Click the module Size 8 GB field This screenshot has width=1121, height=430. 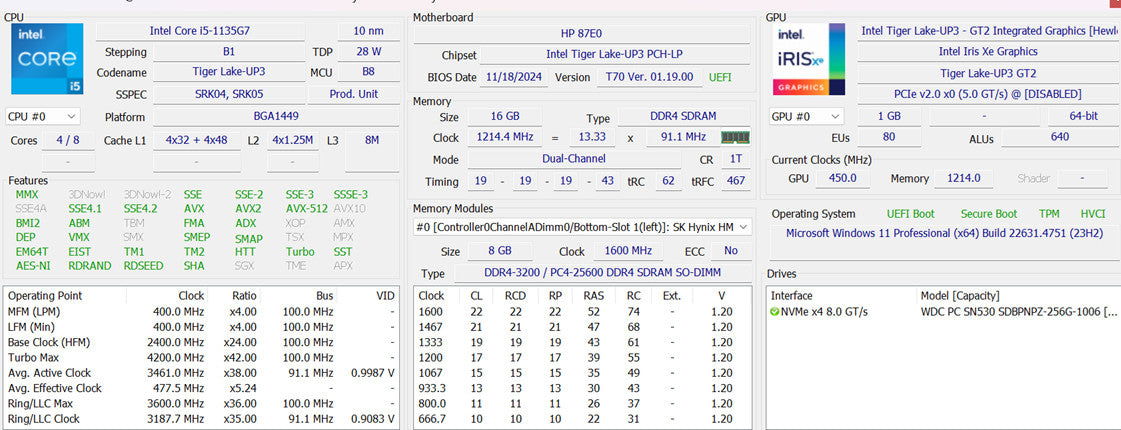[499, 251]
